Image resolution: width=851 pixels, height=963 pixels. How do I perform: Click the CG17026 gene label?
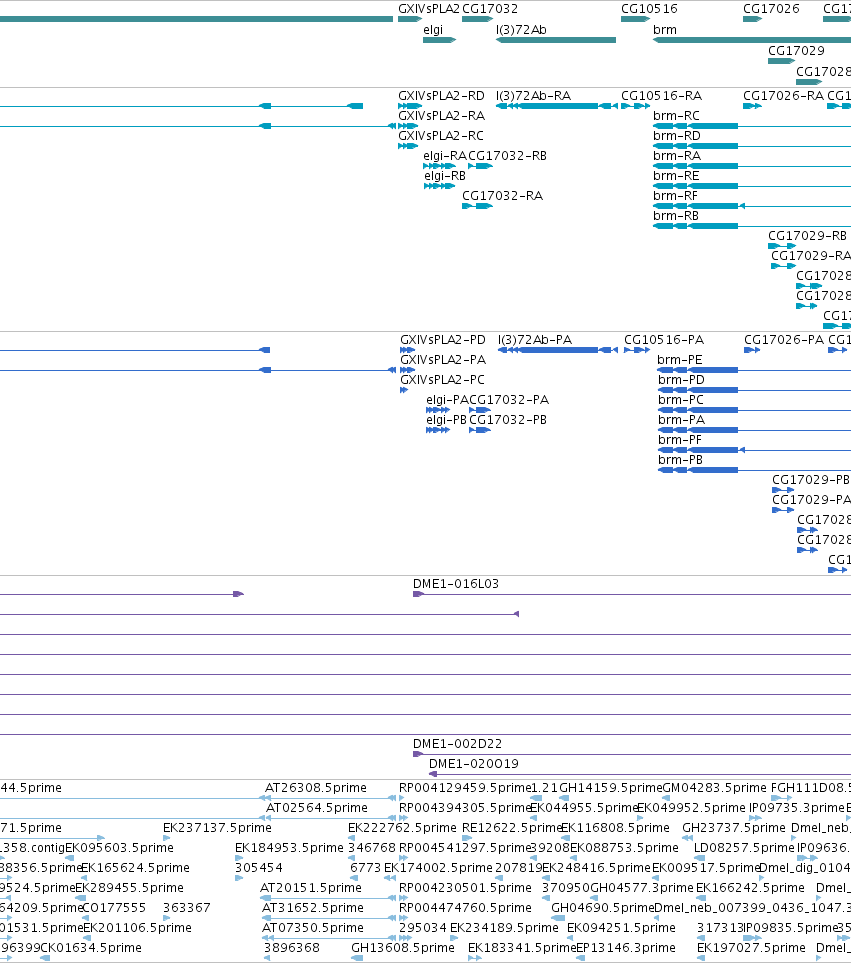(771, 9)
